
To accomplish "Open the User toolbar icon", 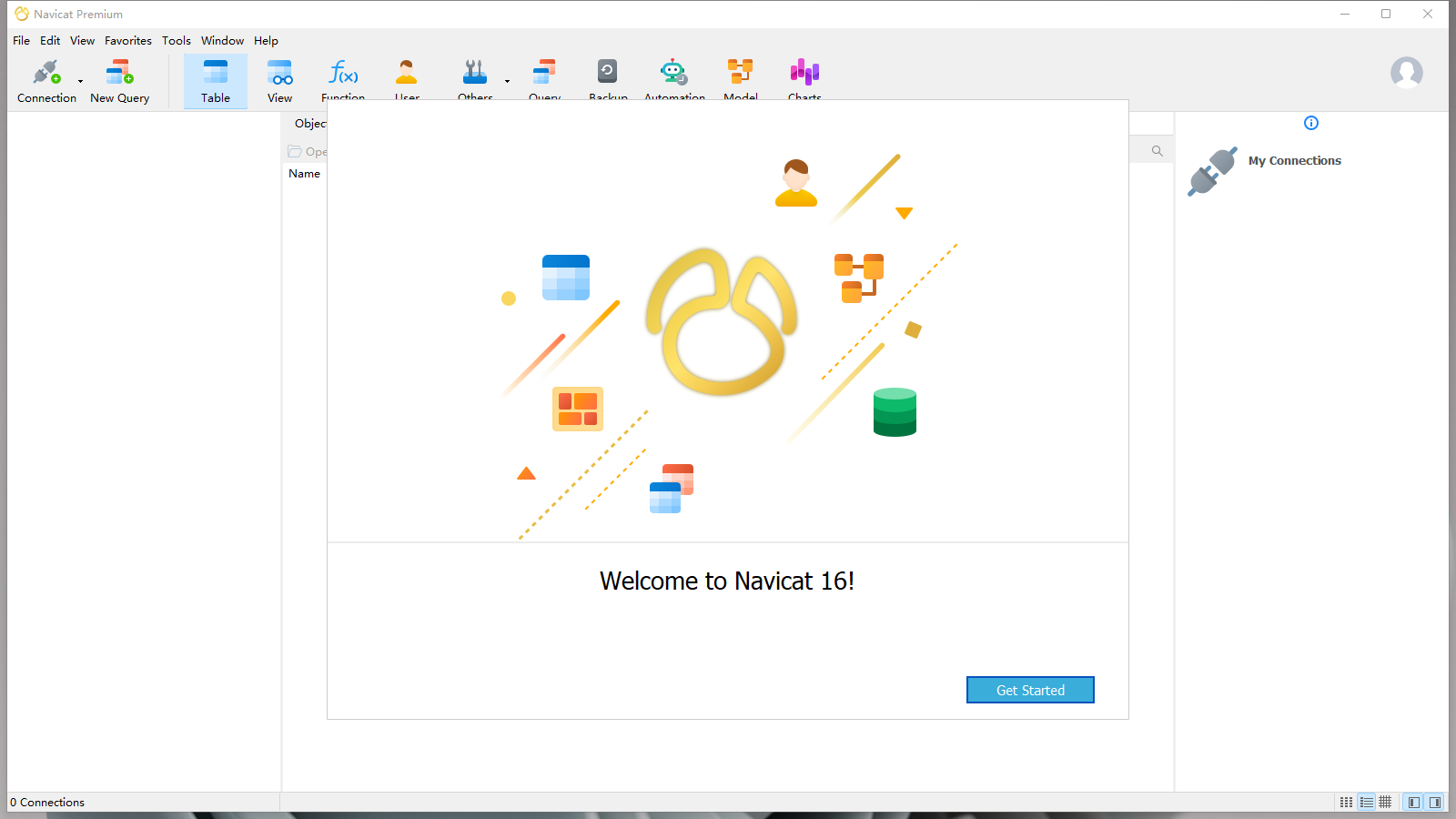I will (x=407, y=72).
